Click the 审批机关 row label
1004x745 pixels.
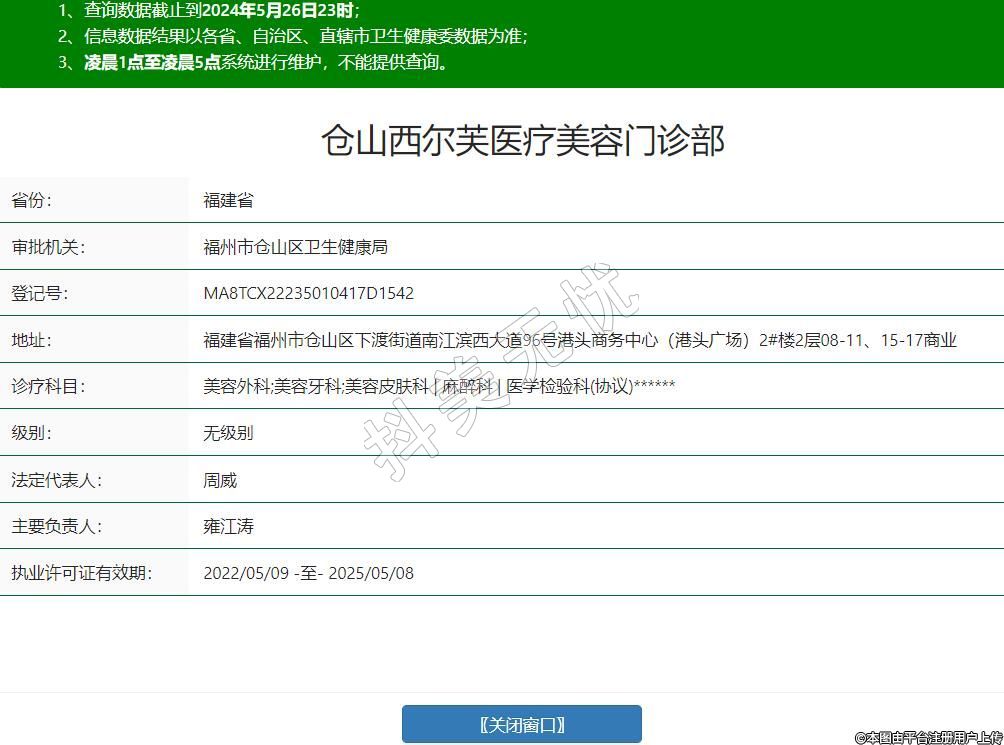point(48,247)
